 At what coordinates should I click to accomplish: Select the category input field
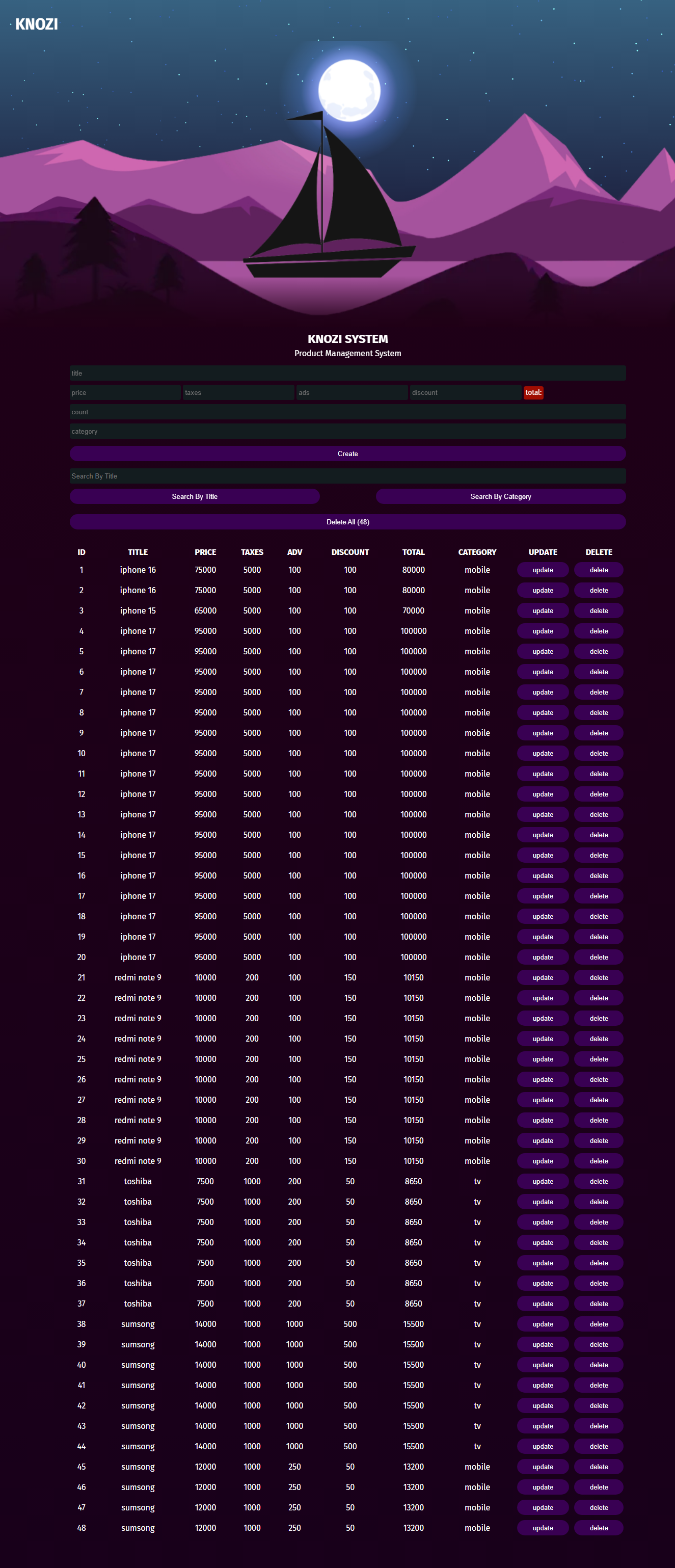tap(347, 432)
